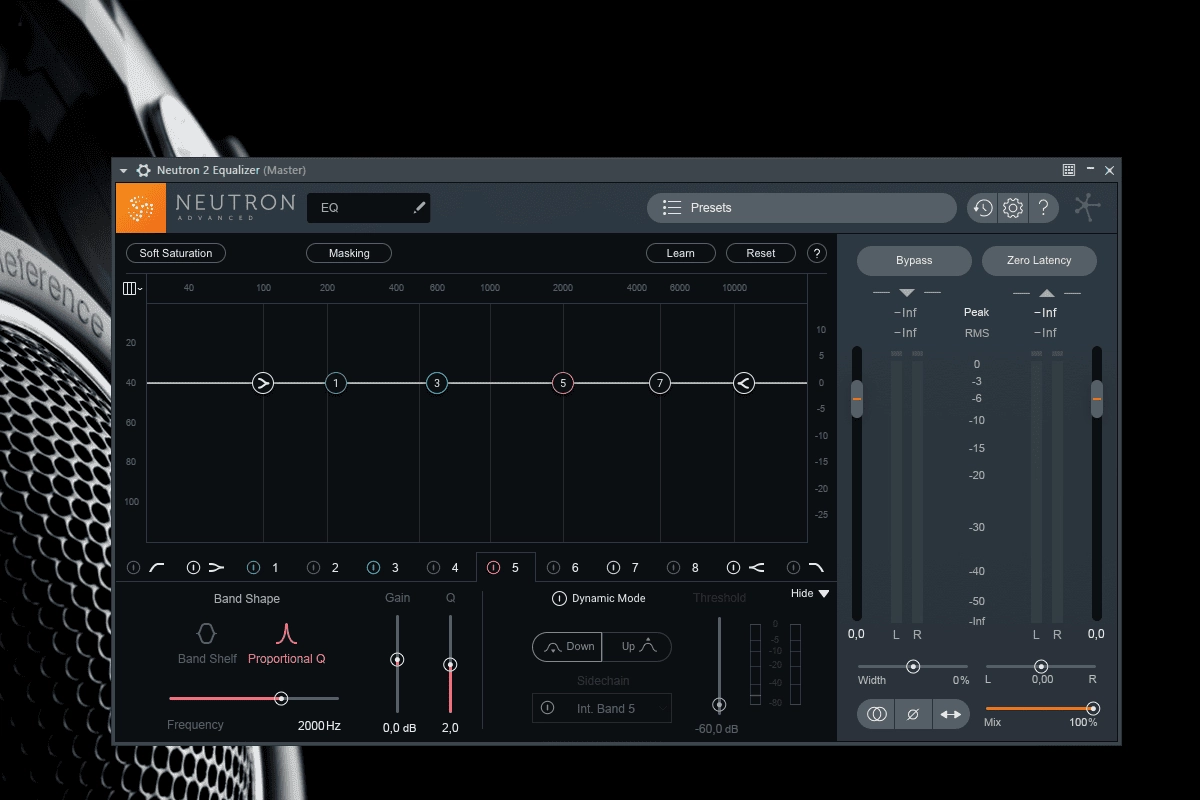This screenshot has width=1200, height=800.
Task: Choose the Proportional Q shape icon
Action: click(287, 633)
